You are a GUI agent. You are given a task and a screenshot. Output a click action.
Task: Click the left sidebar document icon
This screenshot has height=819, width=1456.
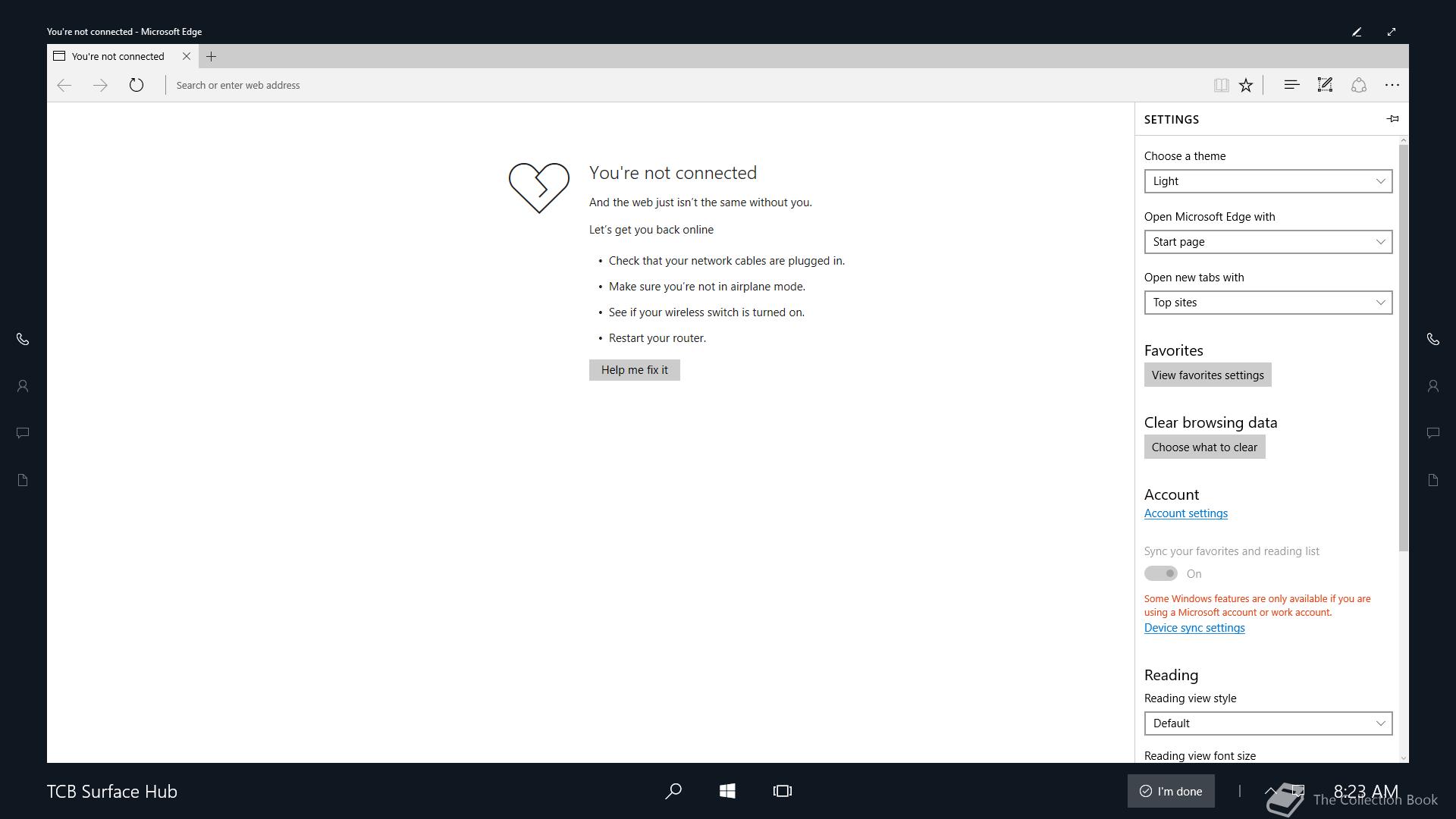point(23,480)
